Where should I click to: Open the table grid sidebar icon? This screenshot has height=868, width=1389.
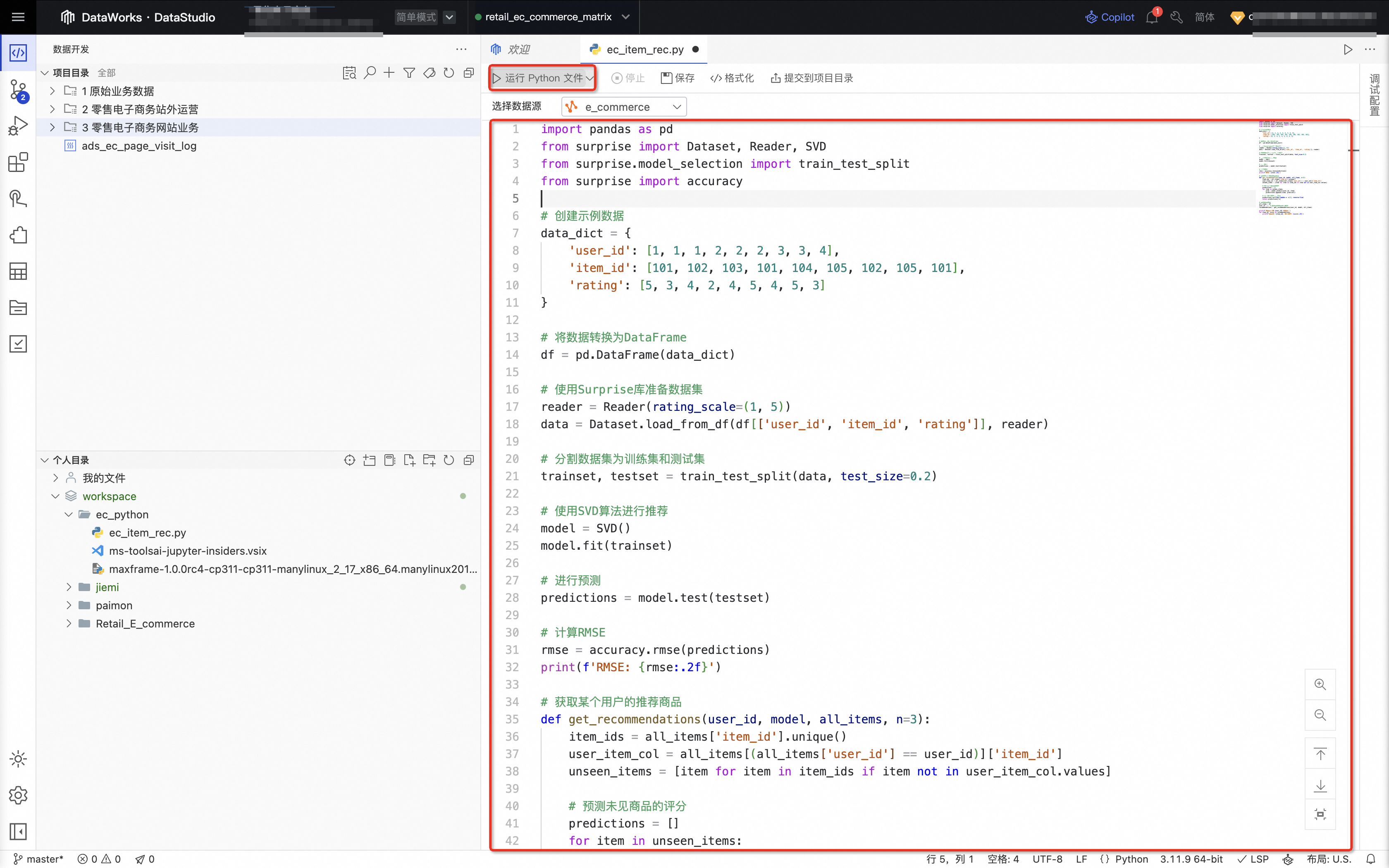coord(18,271)
